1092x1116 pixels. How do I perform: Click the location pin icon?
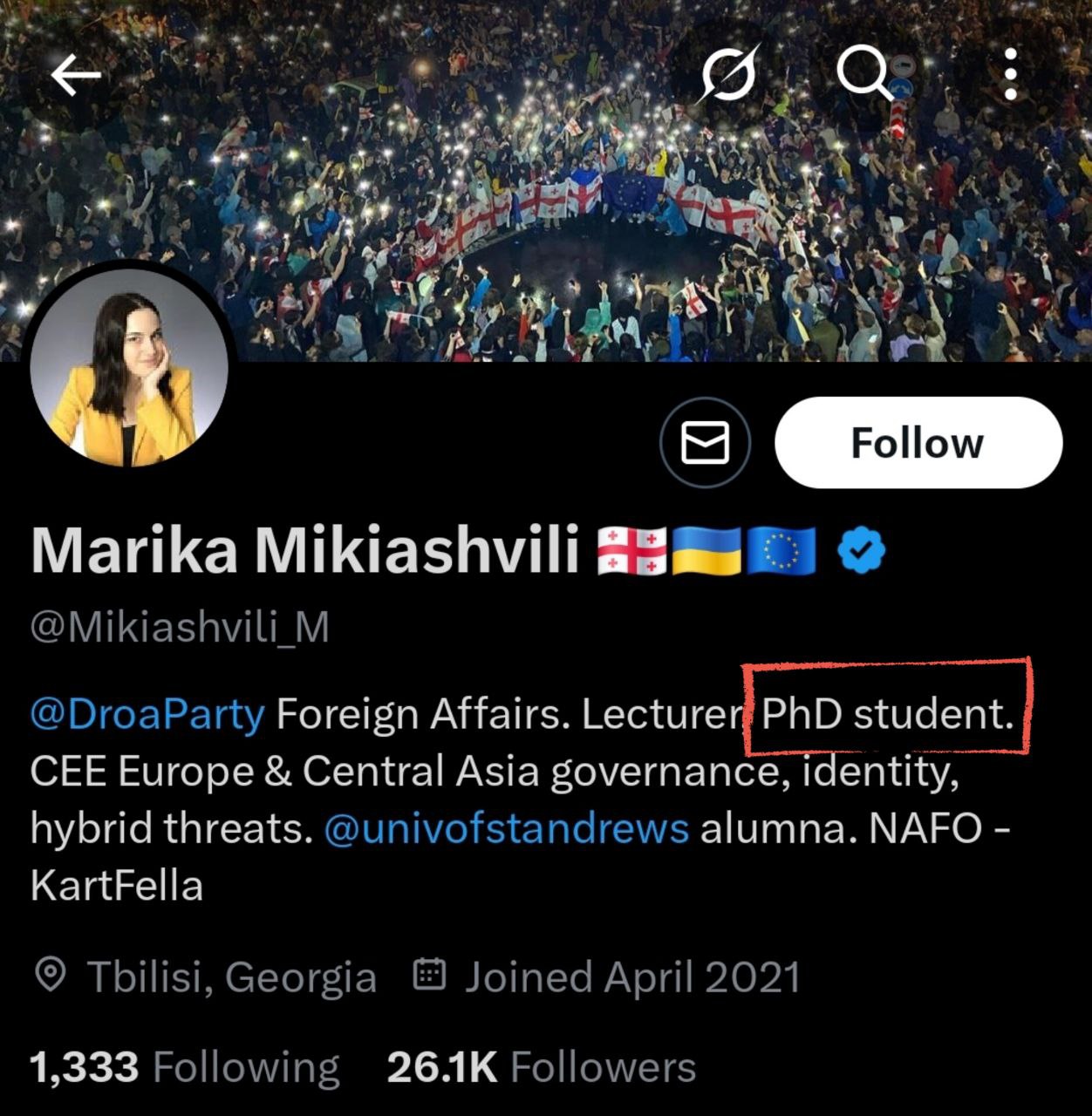(51, 976)
